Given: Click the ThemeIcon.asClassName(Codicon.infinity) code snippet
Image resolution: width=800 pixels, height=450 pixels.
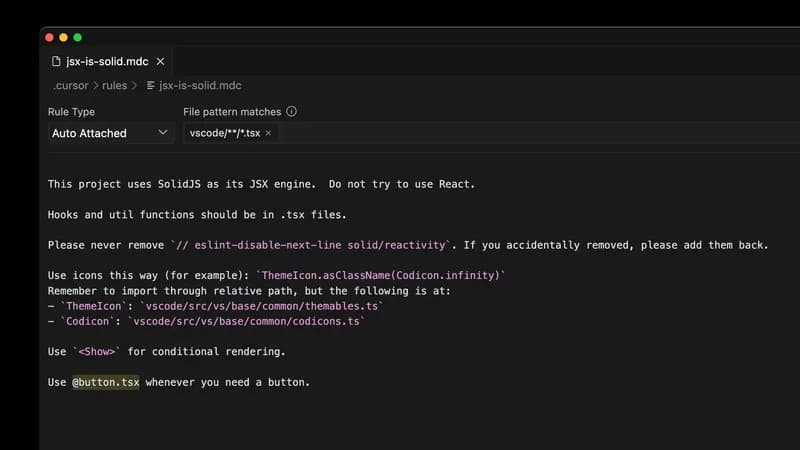Looking at the screenshot, I should point(381,276).
